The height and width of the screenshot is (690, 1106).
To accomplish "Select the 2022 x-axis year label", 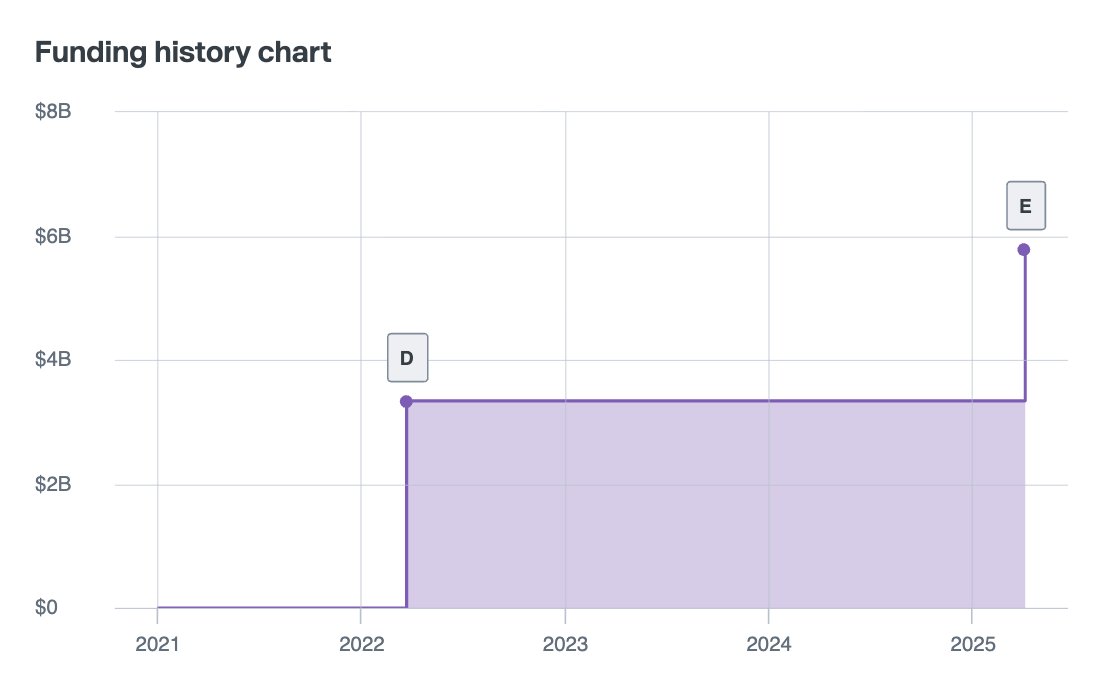I will (x=361, y=644).
